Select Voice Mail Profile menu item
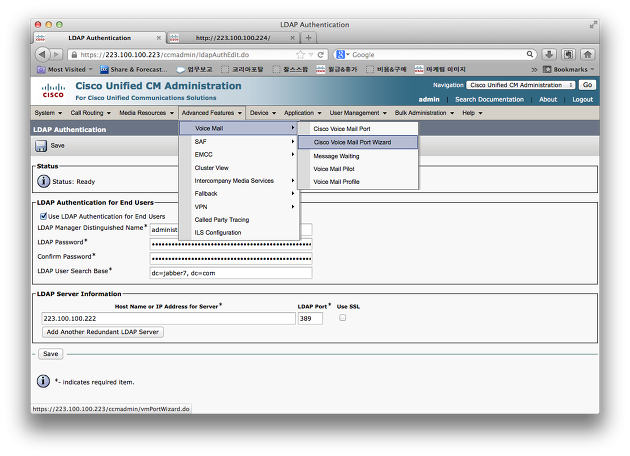 coord(358,182)
